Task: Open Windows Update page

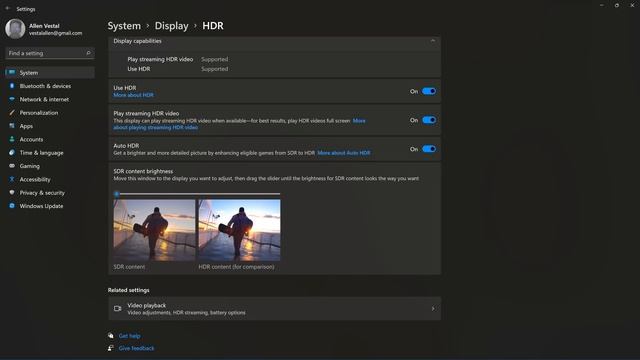Action: coord(50,206)
